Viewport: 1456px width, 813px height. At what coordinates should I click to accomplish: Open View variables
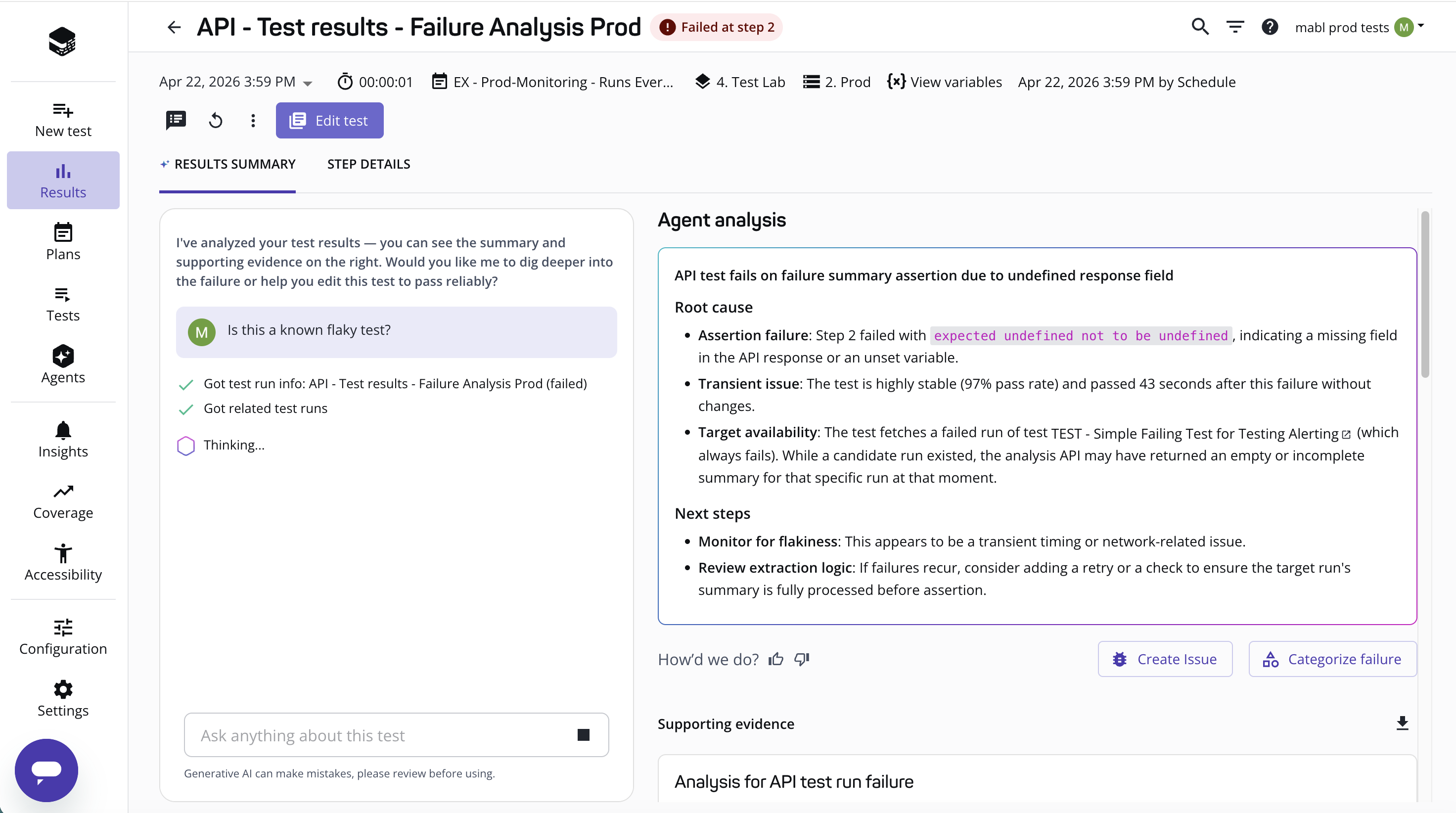[945, 83]
